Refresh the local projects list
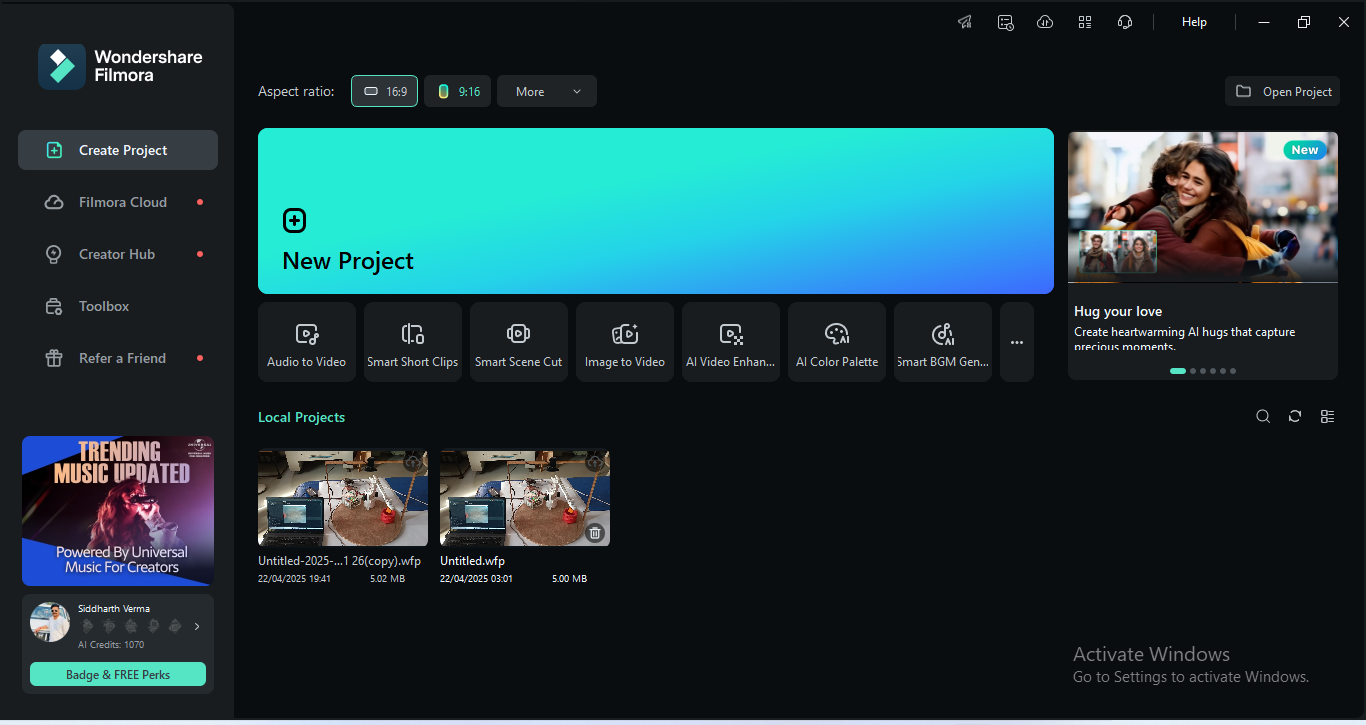1366x725 pixels. (1295, 417)
